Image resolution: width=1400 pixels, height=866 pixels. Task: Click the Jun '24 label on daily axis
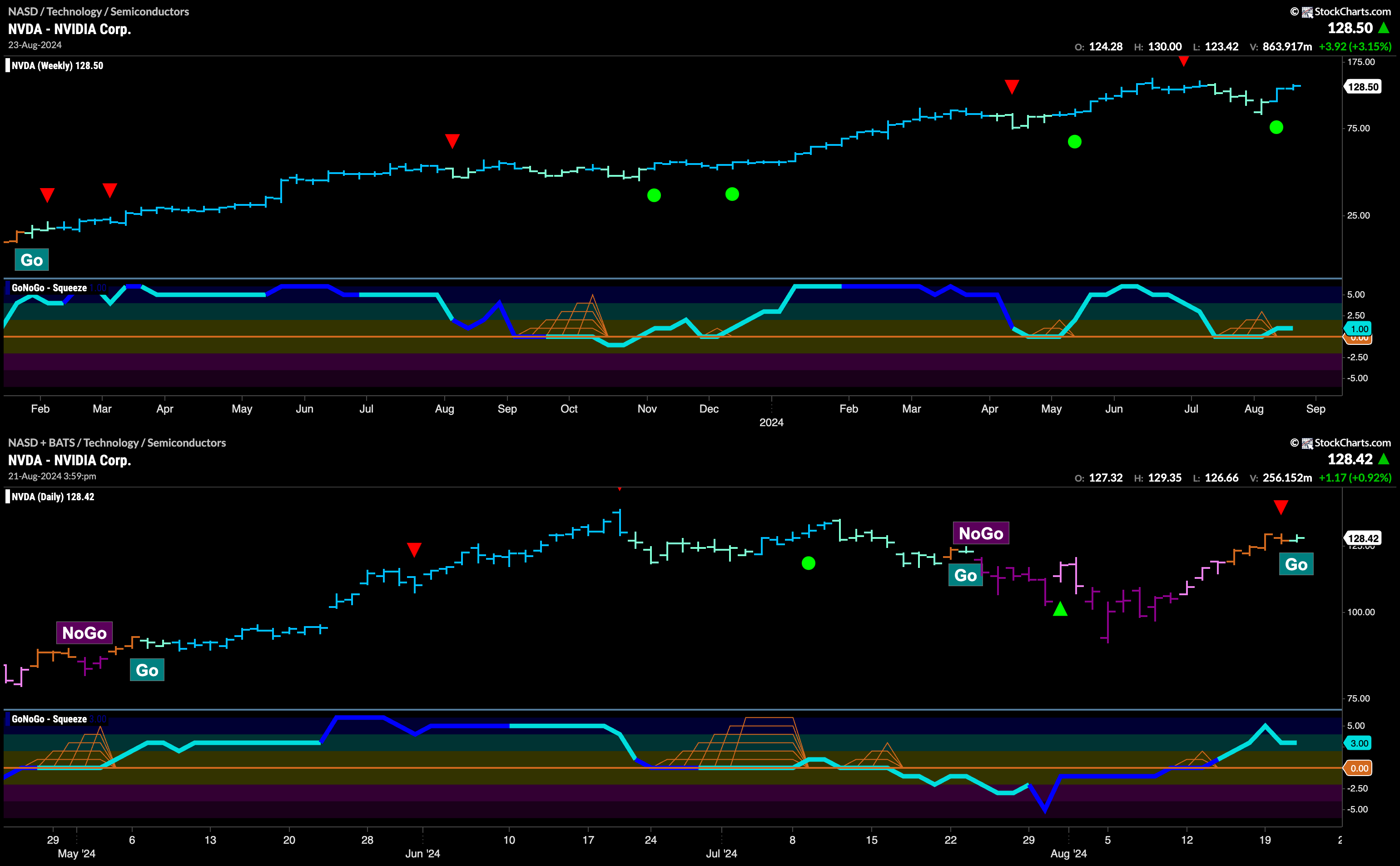coord(422,853)
